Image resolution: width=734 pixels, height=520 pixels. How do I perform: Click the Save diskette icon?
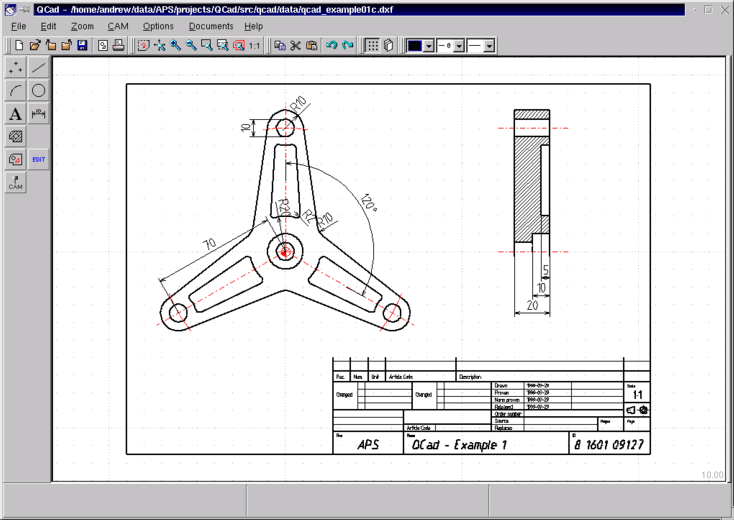tap(82, 45)
